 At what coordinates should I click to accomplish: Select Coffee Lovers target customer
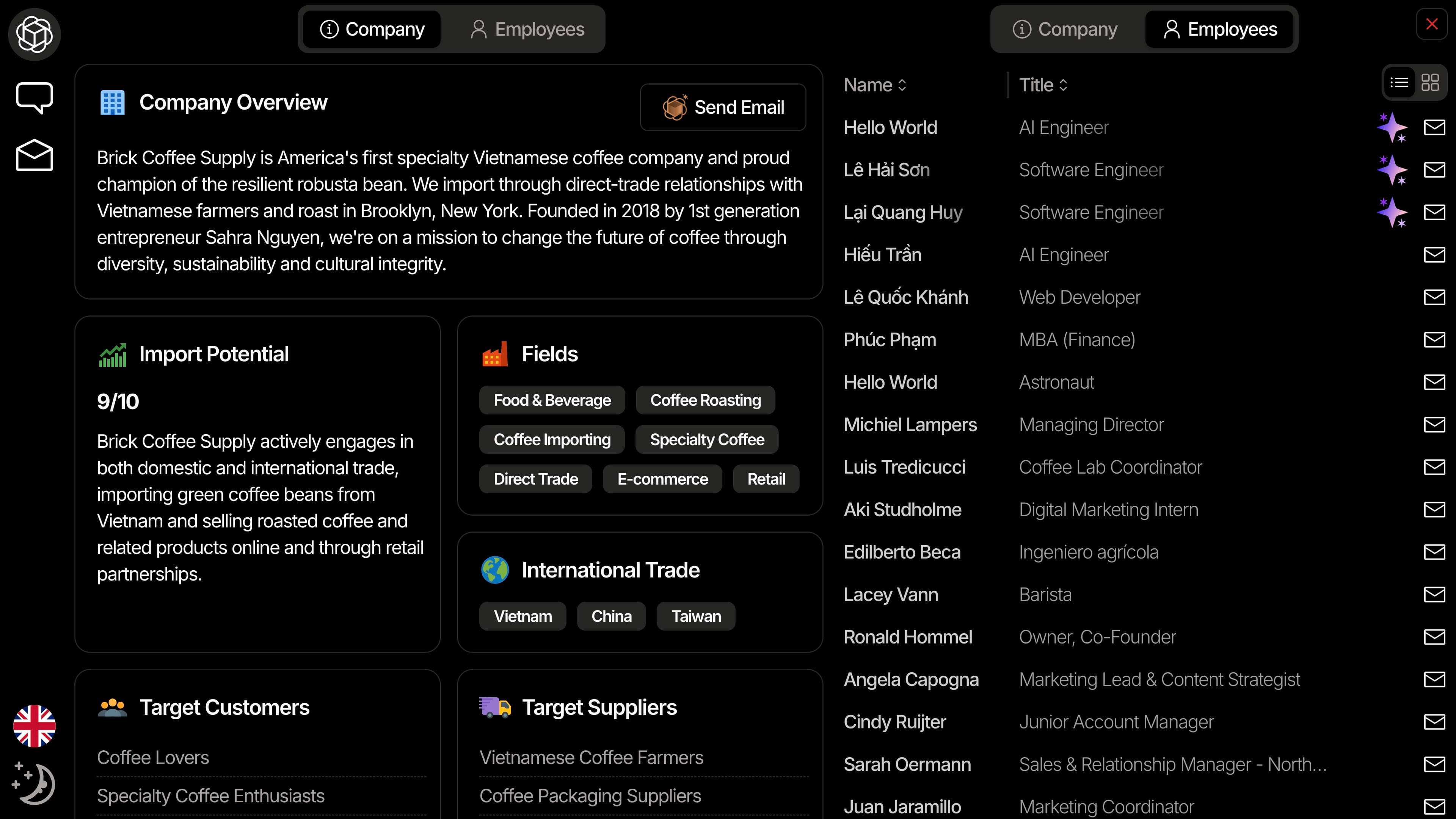[x=152, y=758]
